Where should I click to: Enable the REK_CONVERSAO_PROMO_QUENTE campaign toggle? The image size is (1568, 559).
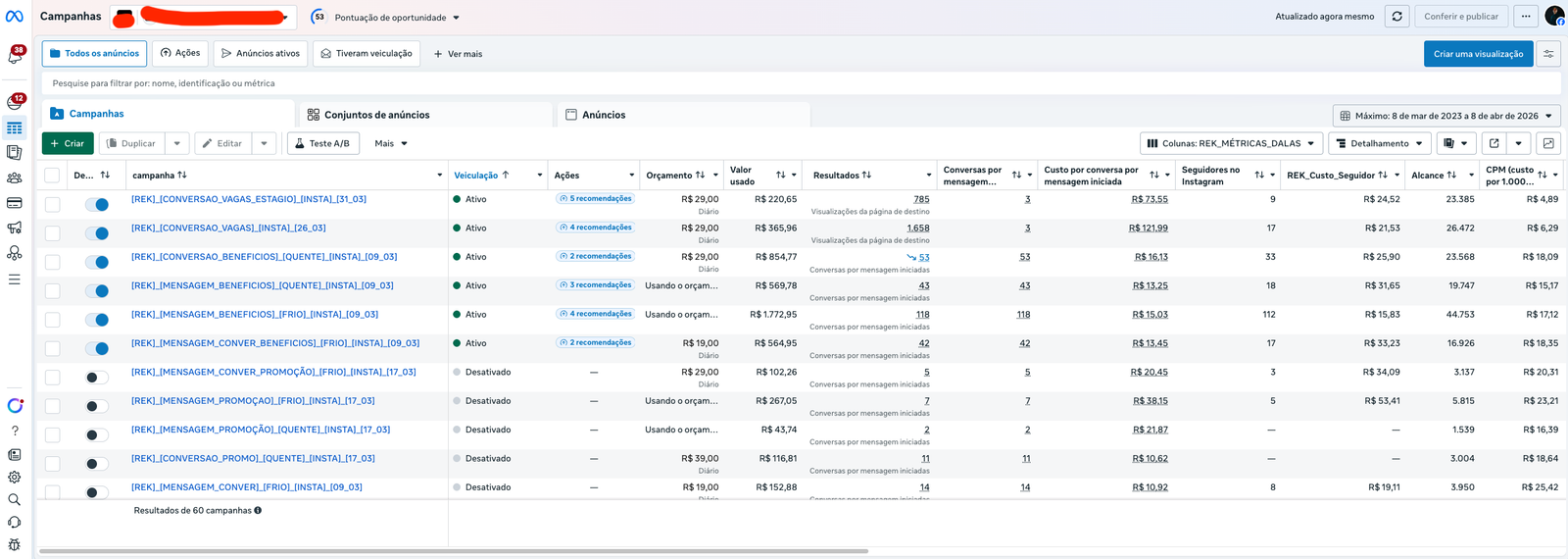click(96, 463)
